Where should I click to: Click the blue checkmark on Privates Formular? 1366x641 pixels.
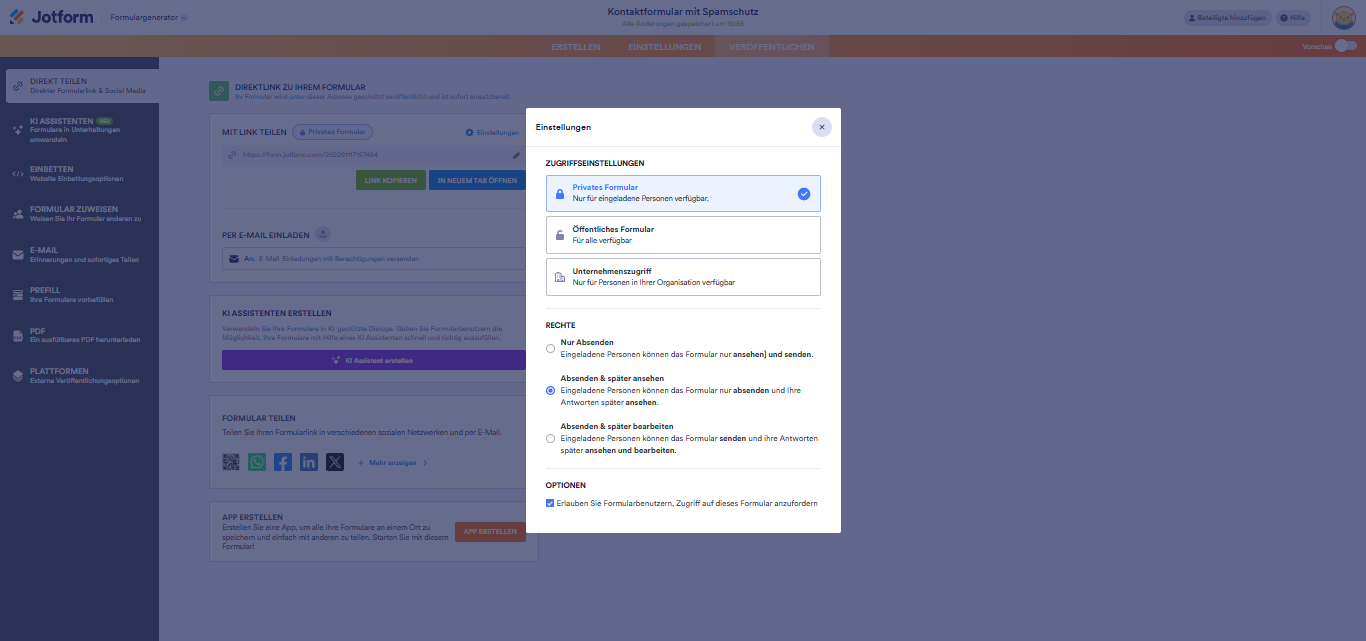(x=804, y=194)
